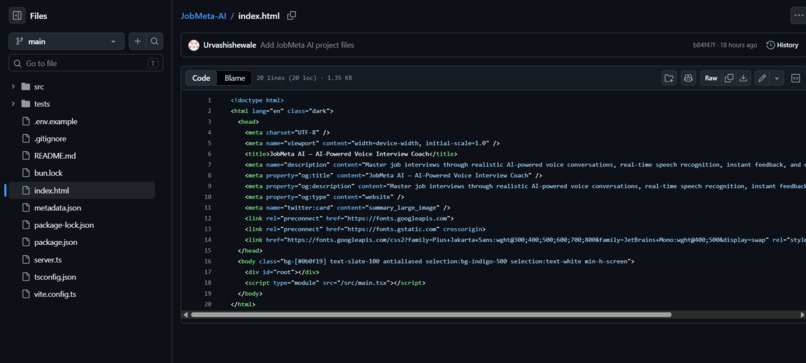
Task: Click the vite.config.ts file icon
Action: (x=26, y=294)
